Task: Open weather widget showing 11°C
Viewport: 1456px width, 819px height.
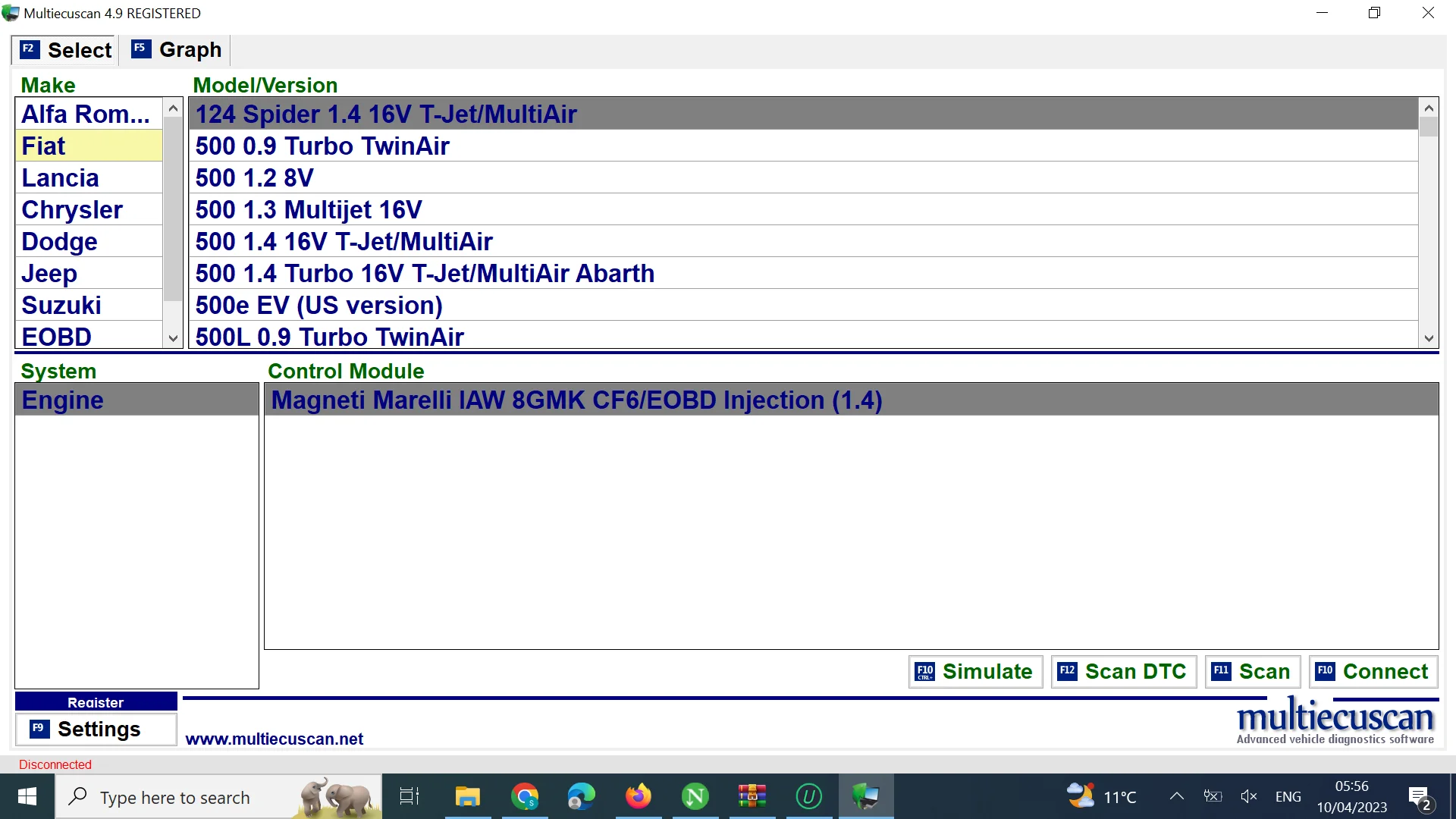Action: pos(1103,796)
